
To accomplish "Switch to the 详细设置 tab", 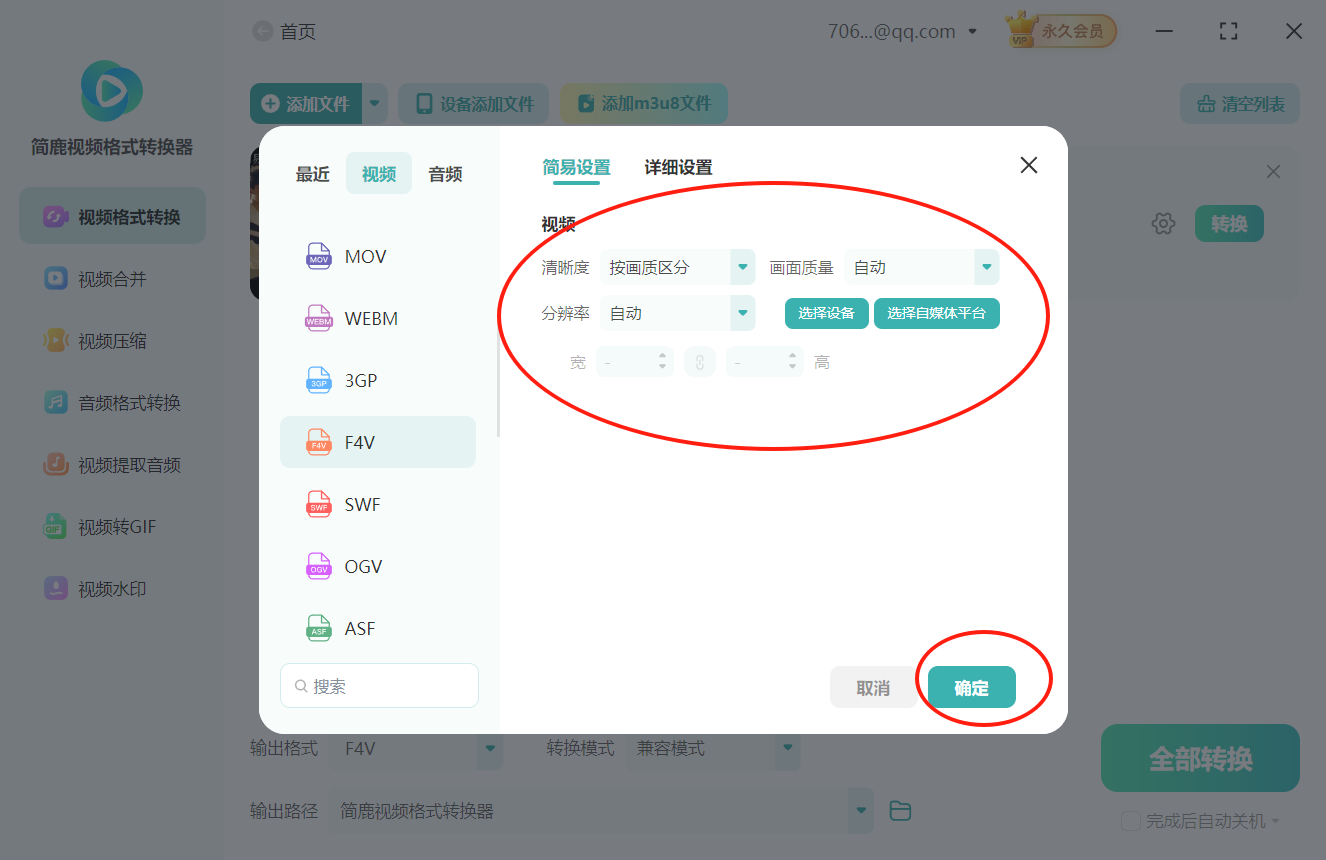I will click(x=680, y=167).
